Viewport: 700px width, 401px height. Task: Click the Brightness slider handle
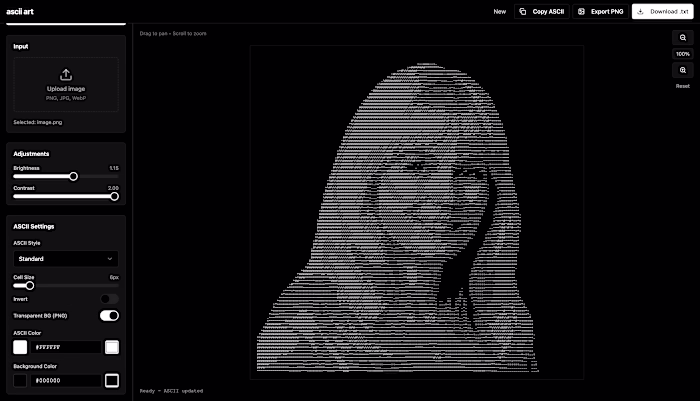pyautogui.click(x=73, y=176)
